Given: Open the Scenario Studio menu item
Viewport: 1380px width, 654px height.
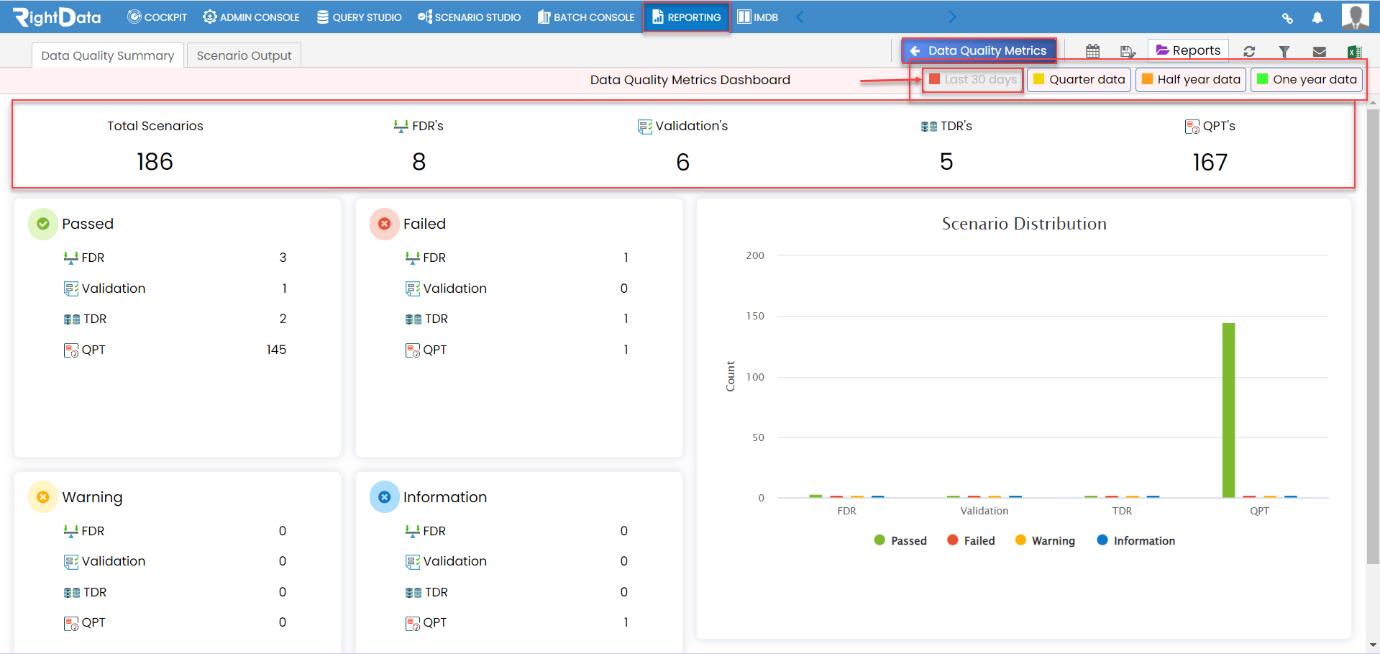Looking at the screenshot, I should [x=466, y=16].
